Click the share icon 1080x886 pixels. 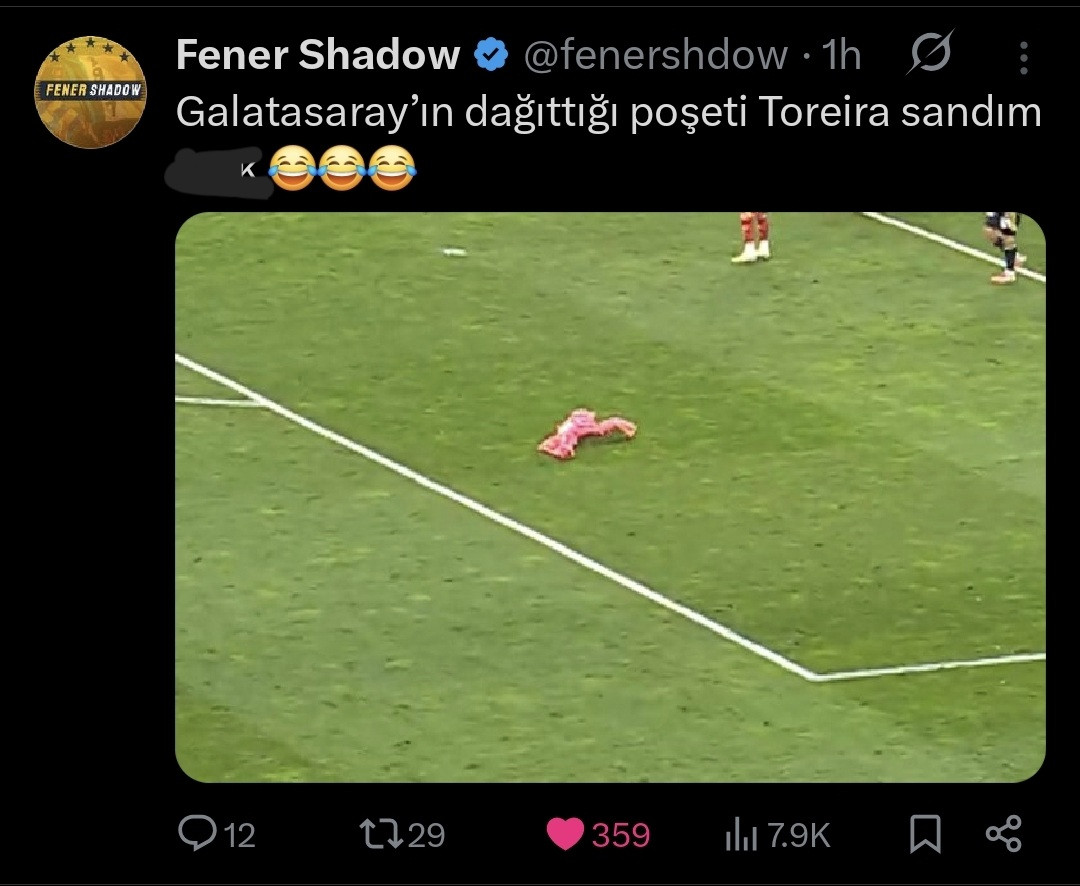point(1003,834)
